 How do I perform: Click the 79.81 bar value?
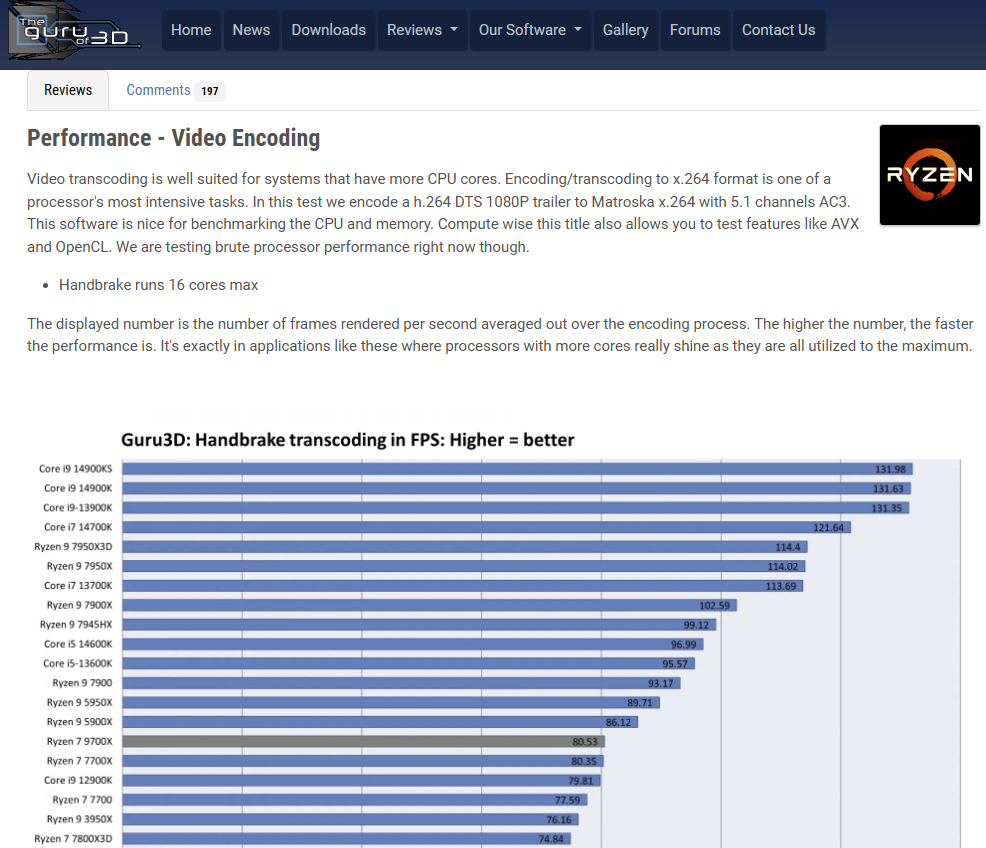[580, 781]
